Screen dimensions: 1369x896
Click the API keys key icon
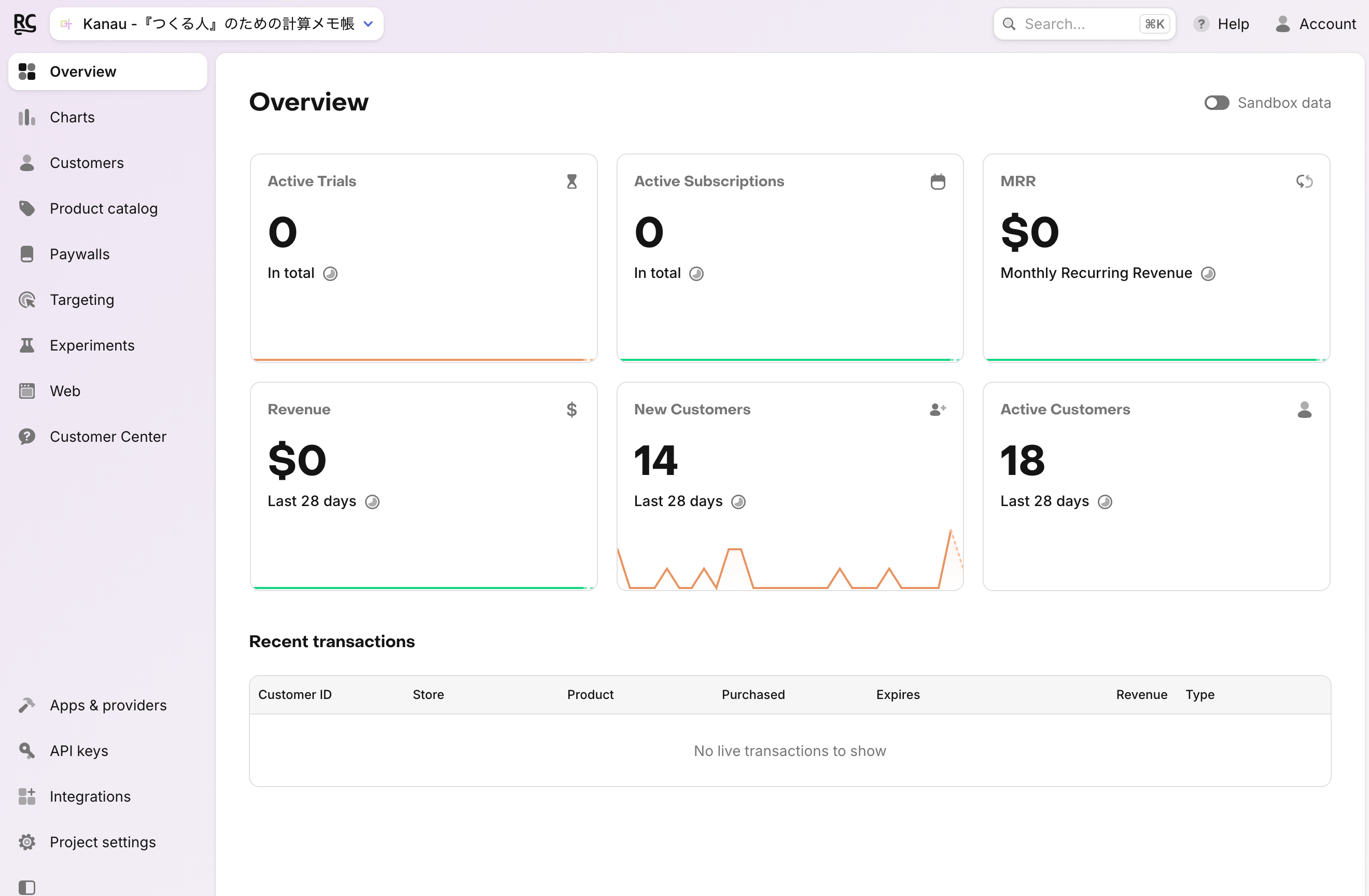point(27,750)
